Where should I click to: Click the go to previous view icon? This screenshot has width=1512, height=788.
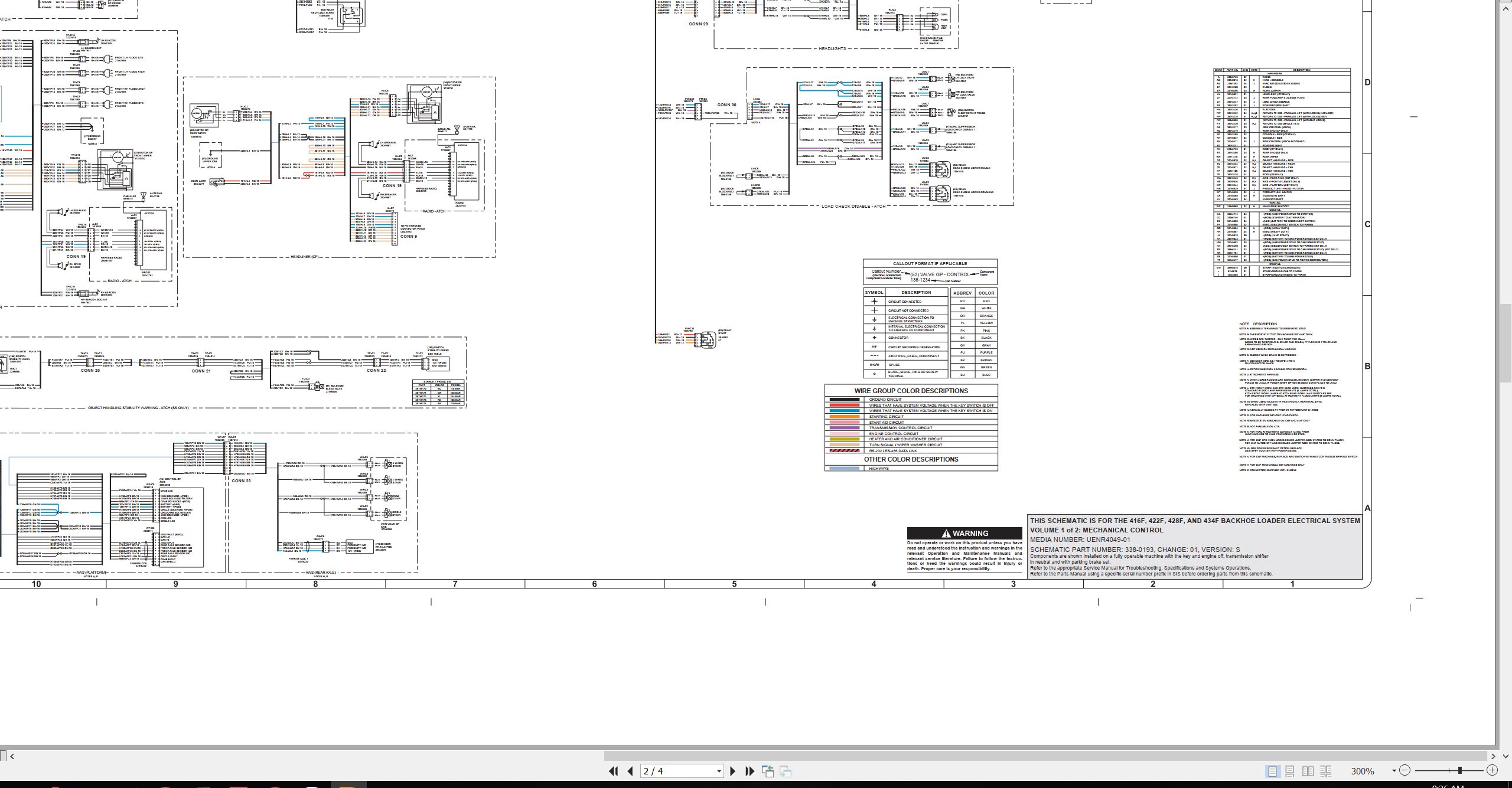click(768, 771)
